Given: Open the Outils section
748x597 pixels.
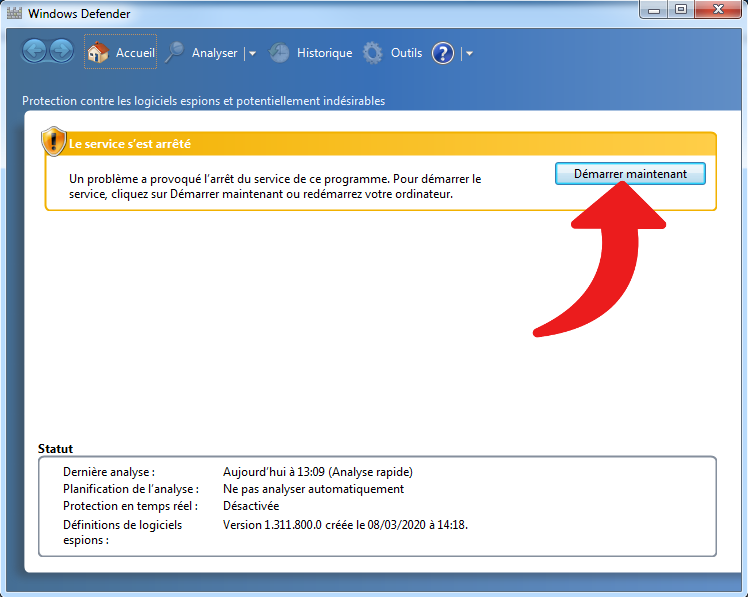Looking at the screenshot, I should click(406, 52).
